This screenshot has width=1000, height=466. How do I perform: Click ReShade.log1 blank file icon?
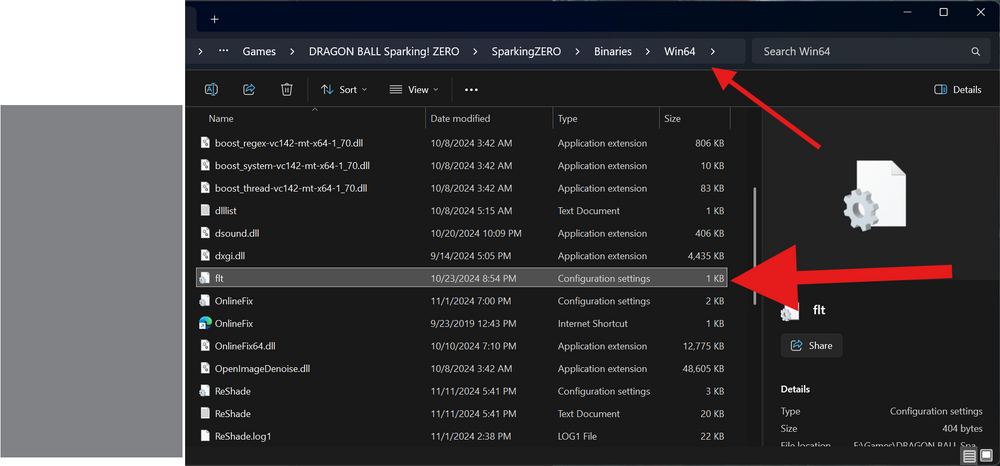pyautogui.click(x=205, y=436)
